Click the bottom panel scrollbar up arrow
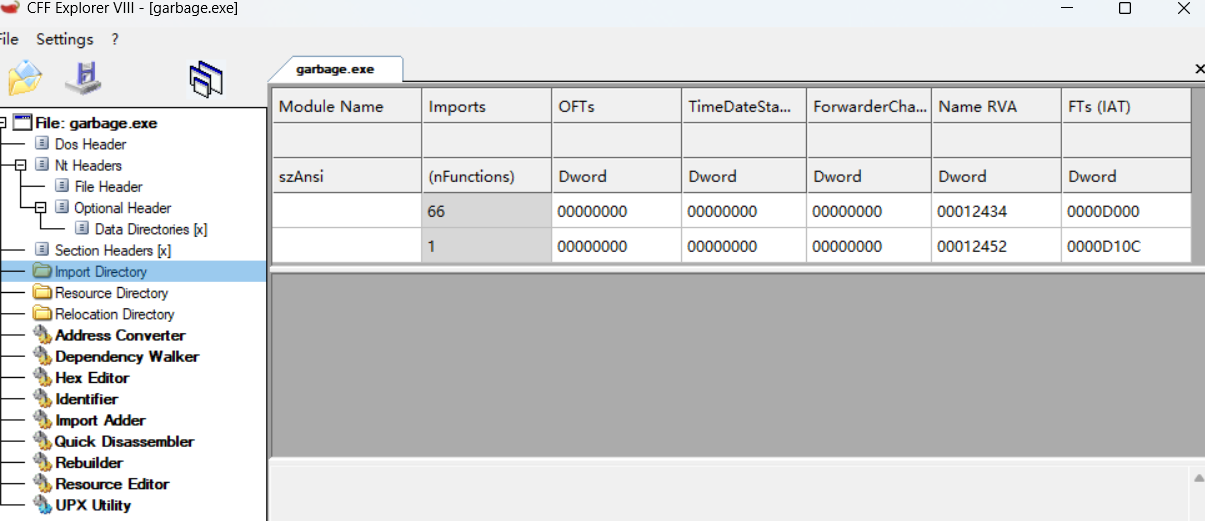Screen dimensions: 1205x521 [1198, 479]
